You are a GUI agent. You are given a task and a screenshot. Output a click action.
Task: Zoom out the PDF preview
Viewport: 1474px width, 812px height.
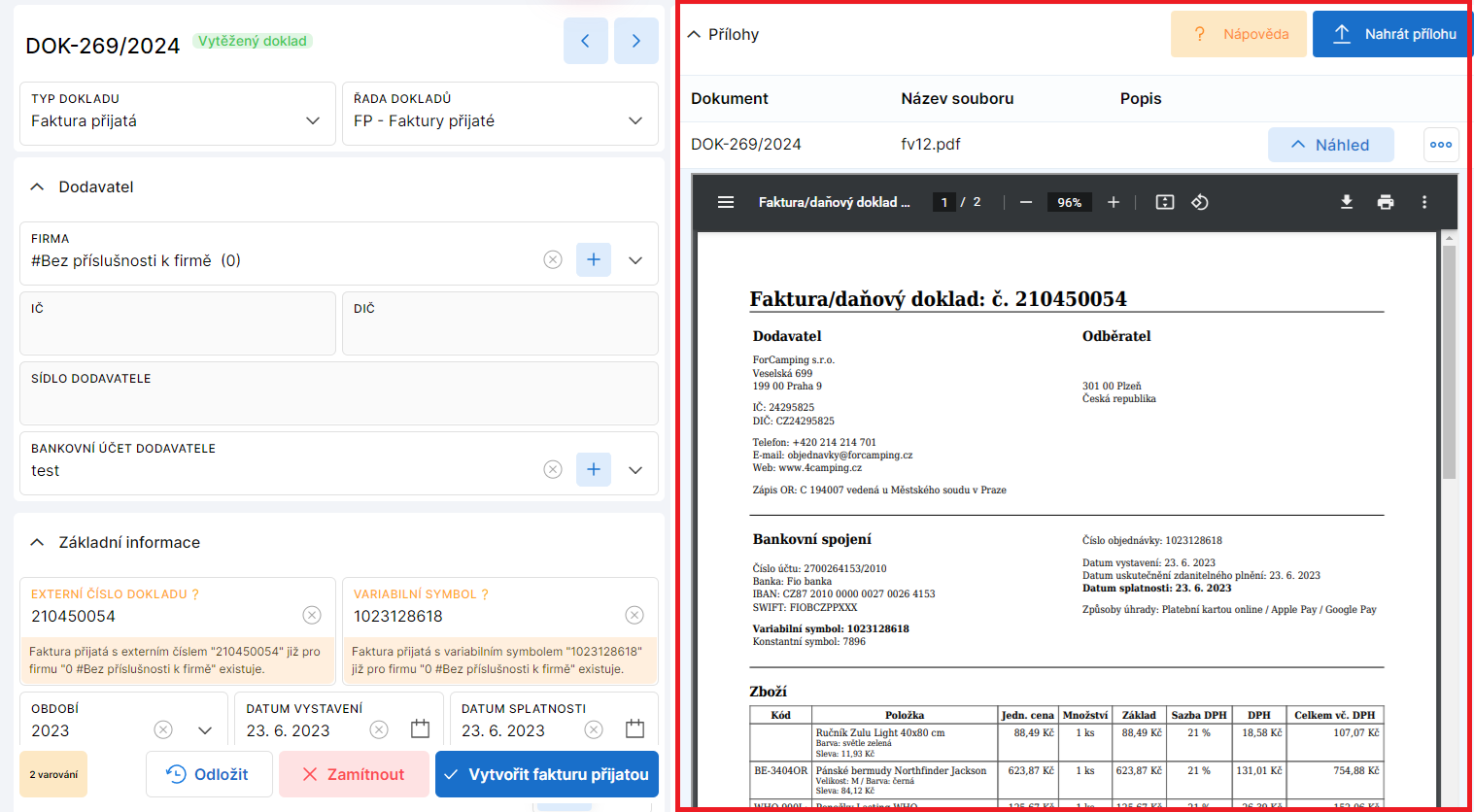pyautogui.click(x=1026, y=202)
